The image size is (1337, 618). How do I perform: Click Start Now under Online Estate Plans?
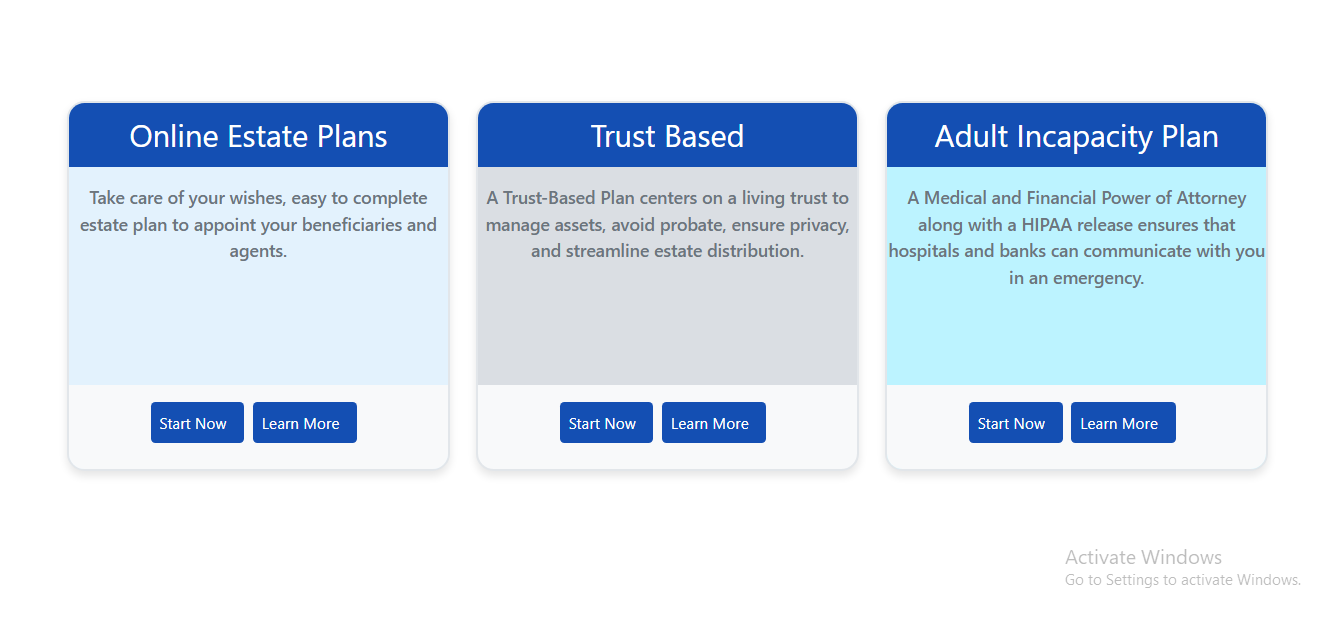coord(197,423)
